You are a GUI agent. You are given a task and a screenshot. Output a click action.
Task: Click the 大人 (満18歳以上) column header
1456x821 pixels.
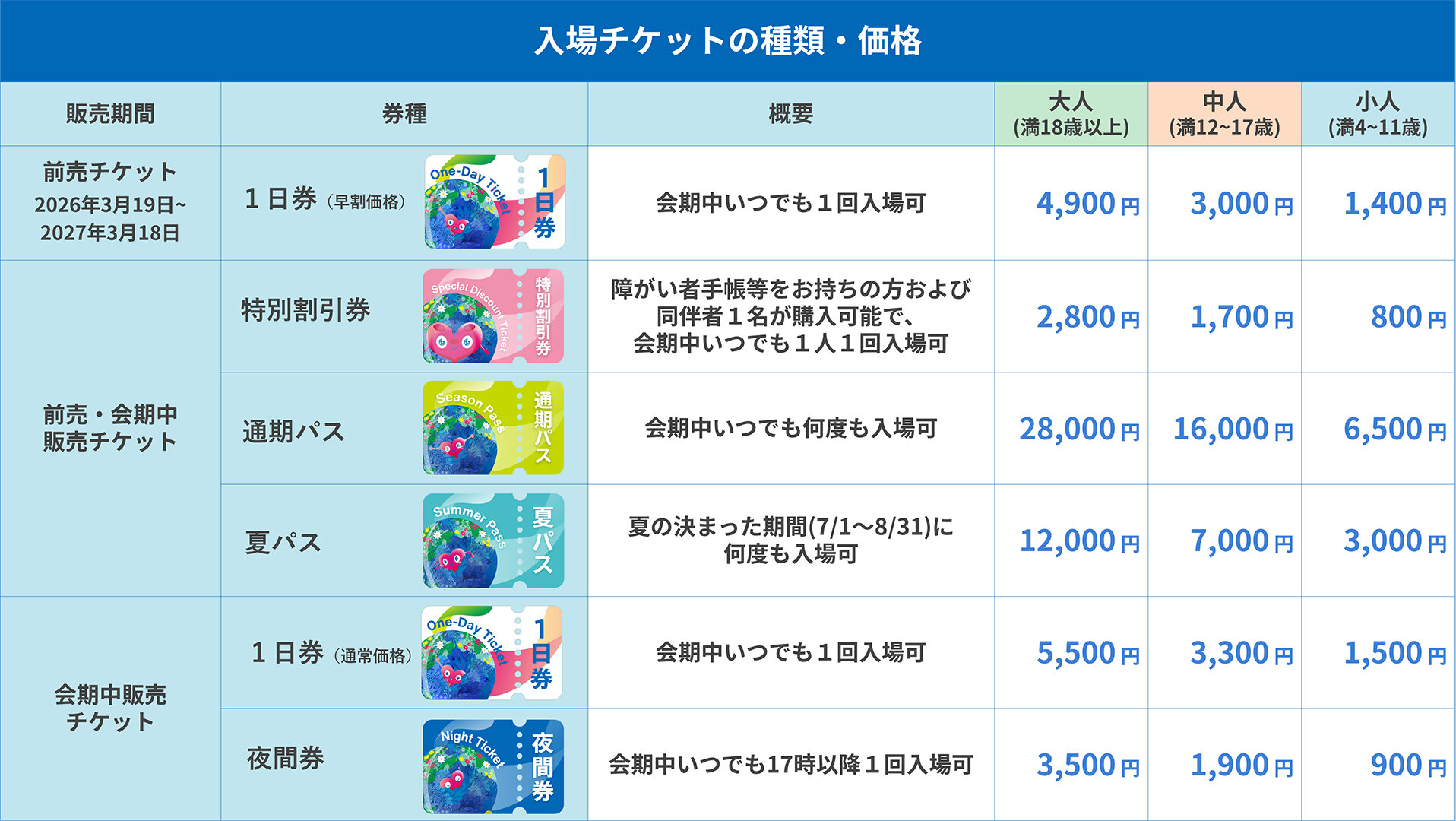point(1071,114)
